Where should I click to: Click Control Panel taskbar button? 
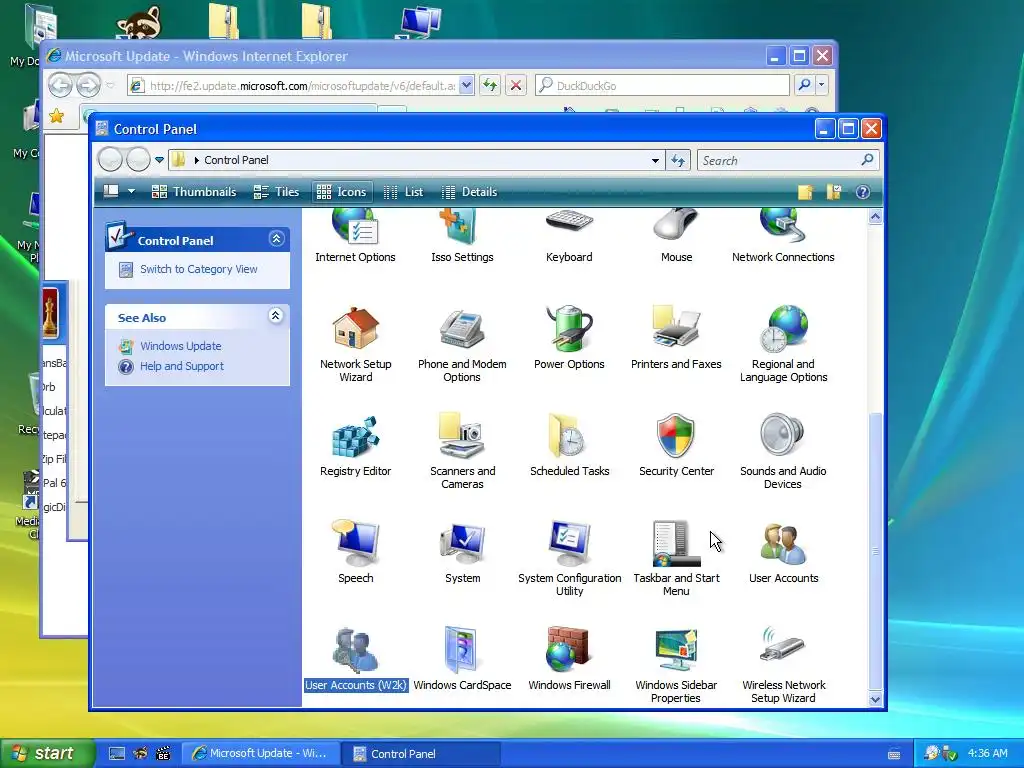[x=421, y=754]
